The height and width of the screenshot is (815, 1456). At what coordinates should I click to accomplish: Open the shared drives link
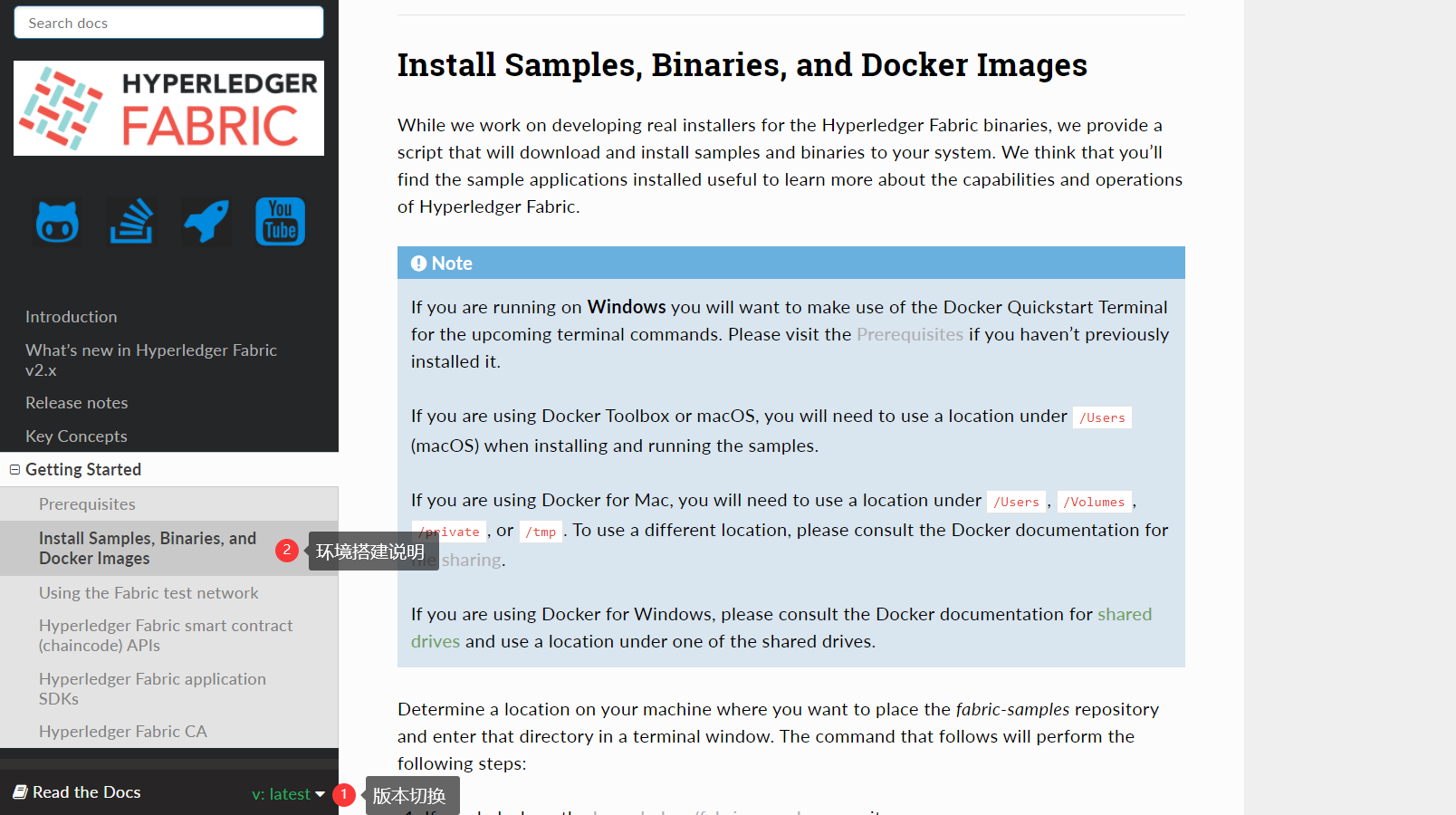click(x=1125, y=614)
